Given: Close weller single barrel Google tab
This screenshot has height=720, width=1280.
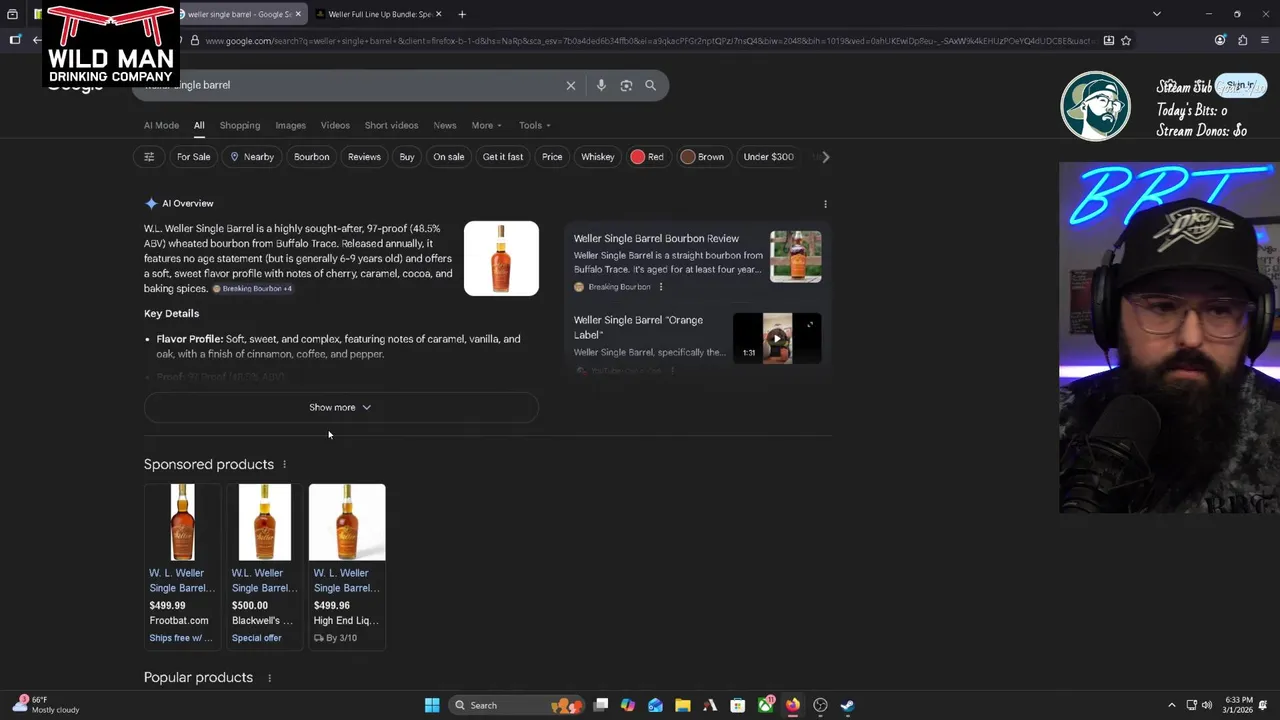Looking at the screenshot, I should point(298,14).
